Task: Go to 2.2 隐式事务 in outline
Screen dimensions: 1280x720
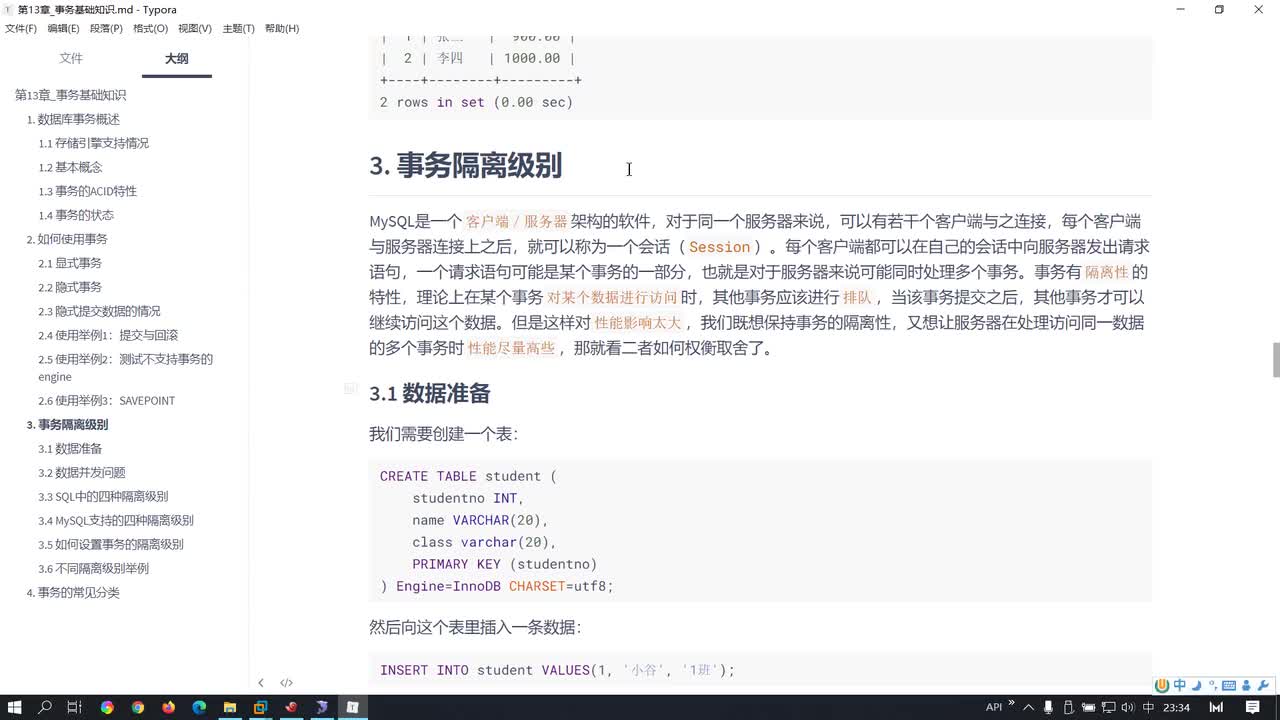Action: click(x=70, y=287)
